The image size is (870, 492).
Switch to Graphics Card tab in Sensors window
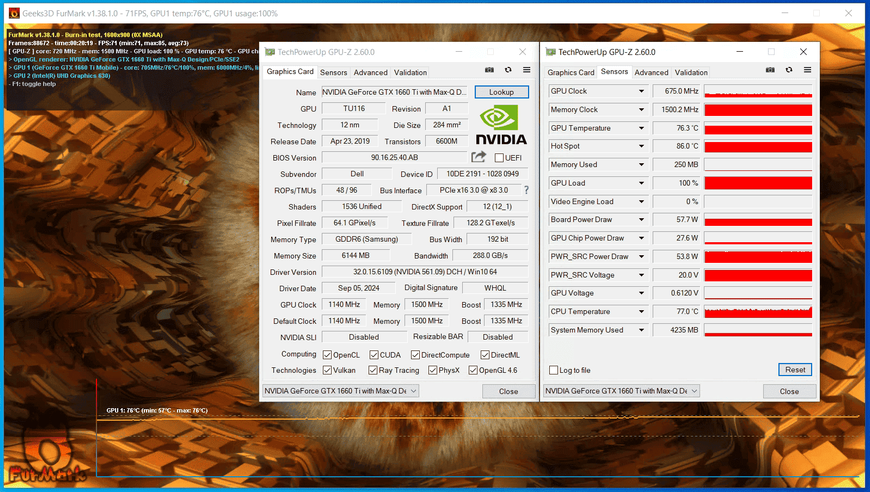pos(570,72)
